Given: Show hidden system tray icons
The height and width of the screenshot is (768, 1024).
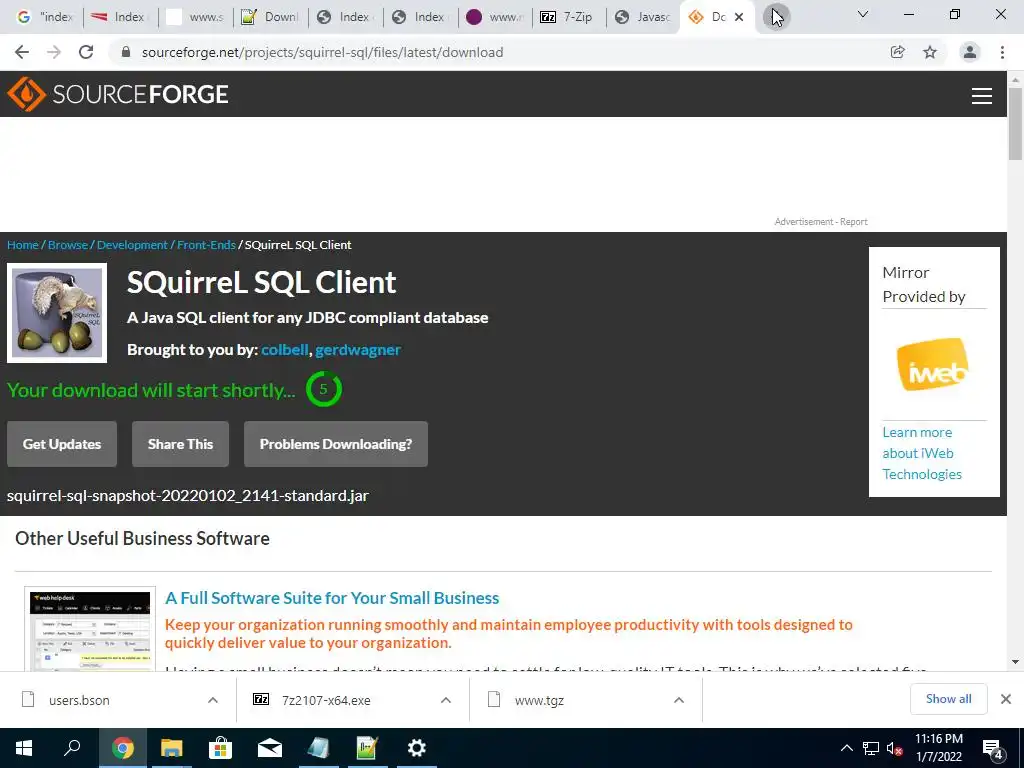Looking at the screenshot, I should coord(846,748).
